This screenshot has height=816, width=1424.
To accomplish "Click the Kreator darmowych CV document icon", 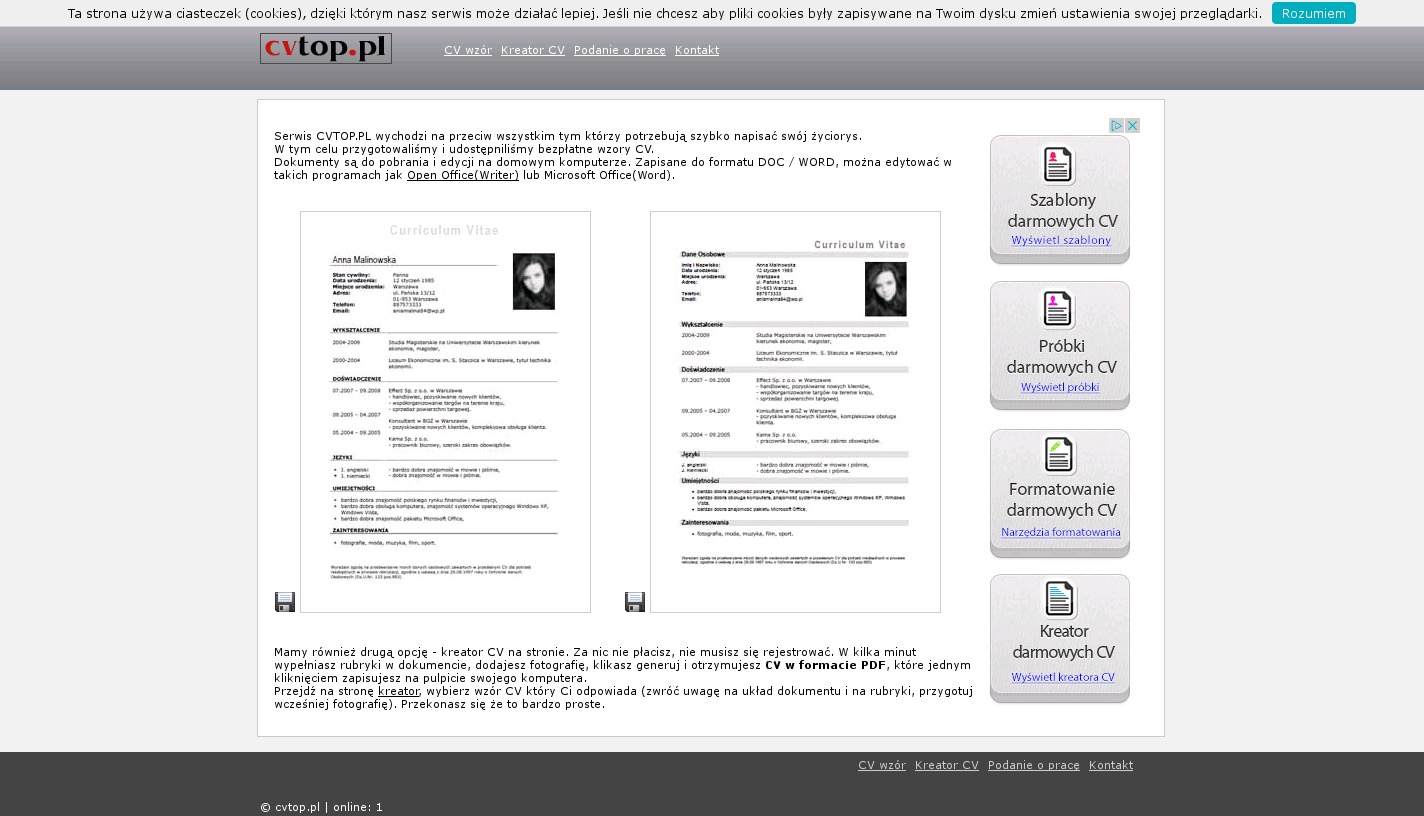I will (x=1059, y=599).
